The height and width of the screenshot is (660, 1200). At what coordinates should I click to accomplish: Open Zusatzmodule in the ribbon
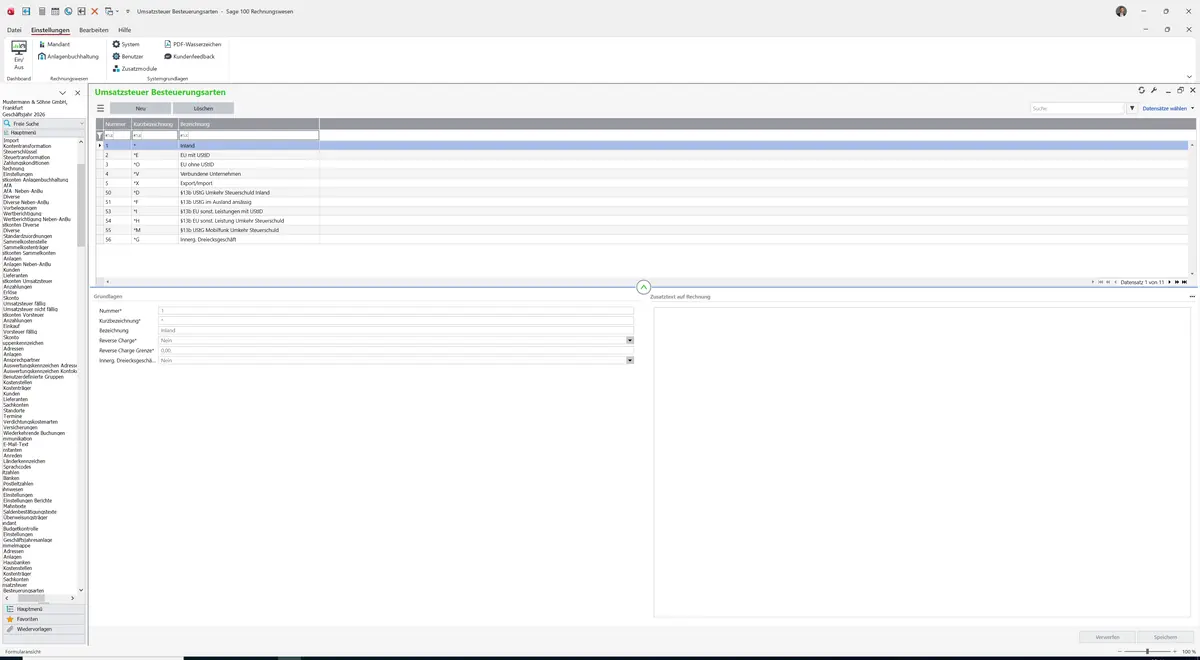click(x=134, y=69)
